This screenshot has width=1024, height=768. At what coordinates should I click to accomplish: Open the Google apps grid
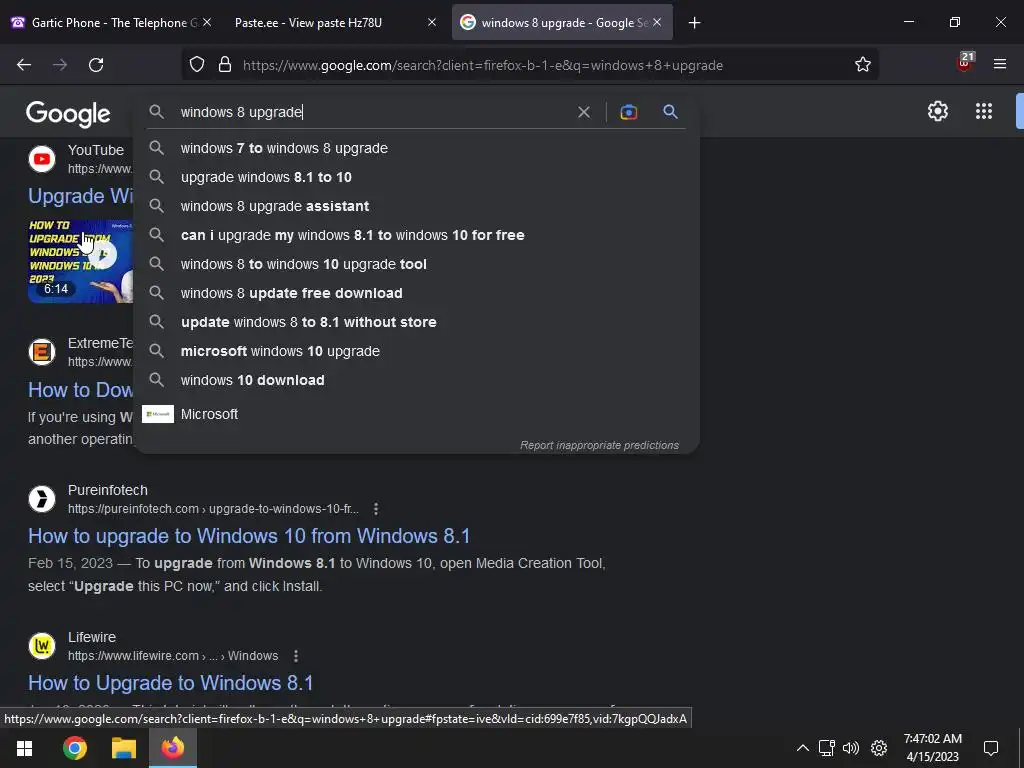pos(984,111)
